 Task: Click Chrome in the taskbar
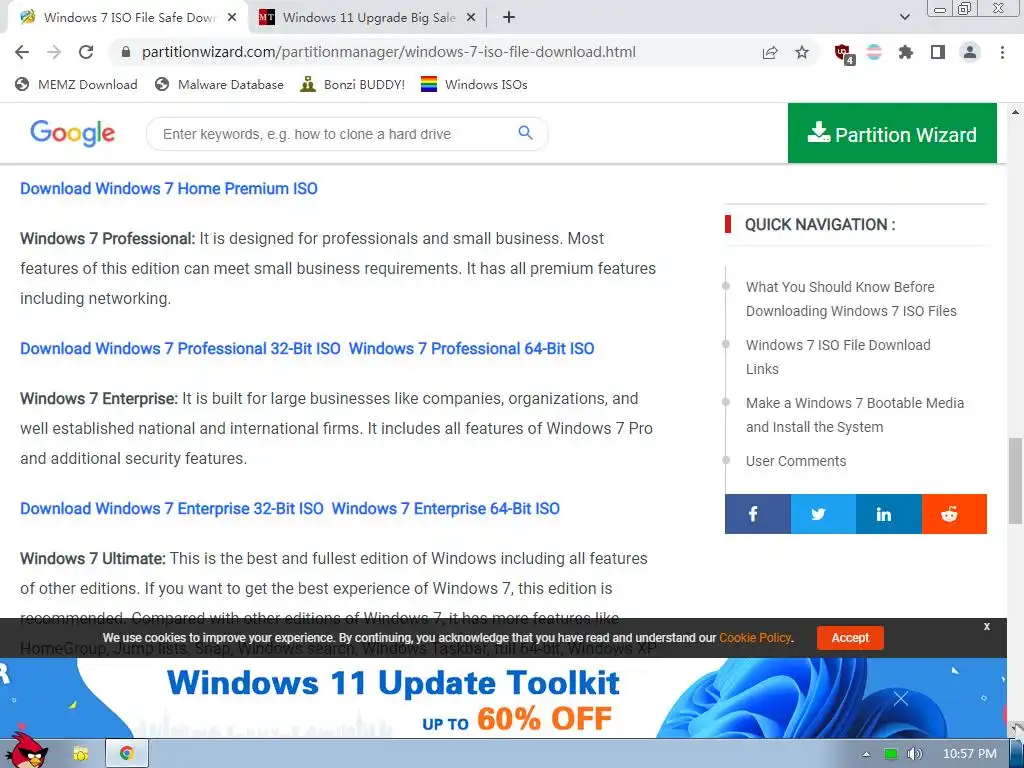click(127, 754)
